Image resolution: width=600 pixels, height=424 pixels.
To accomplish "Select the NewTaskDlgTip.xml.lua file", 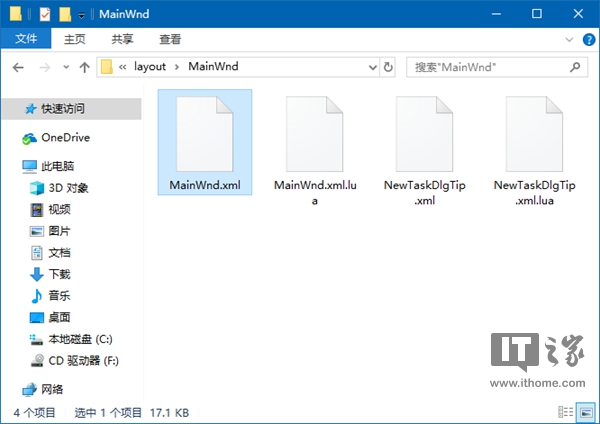I will click(x=534, y=148).
